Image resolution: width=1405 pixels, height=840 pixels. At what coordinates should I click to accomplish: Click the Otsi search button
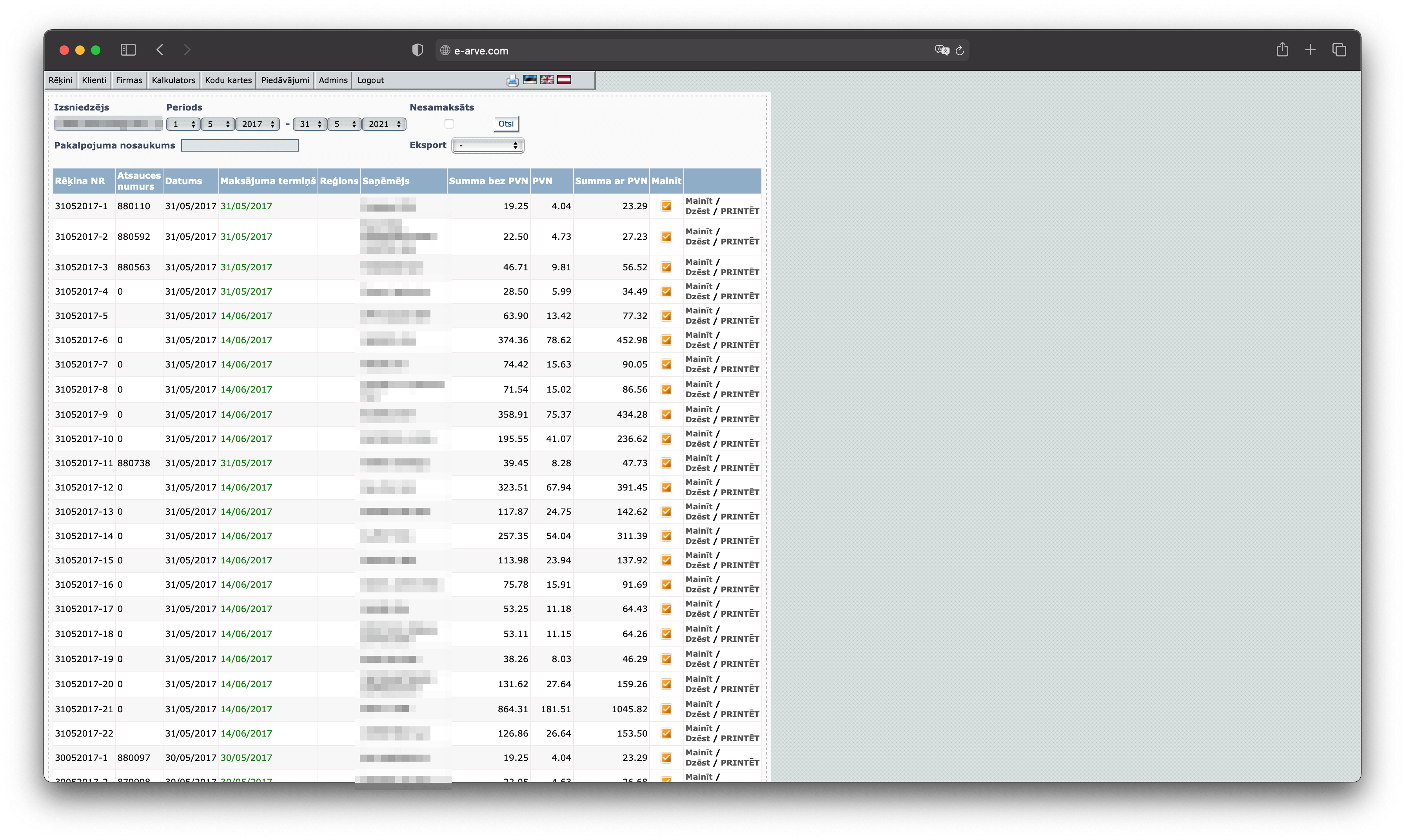pyautogui.click(x=506, y=124)
